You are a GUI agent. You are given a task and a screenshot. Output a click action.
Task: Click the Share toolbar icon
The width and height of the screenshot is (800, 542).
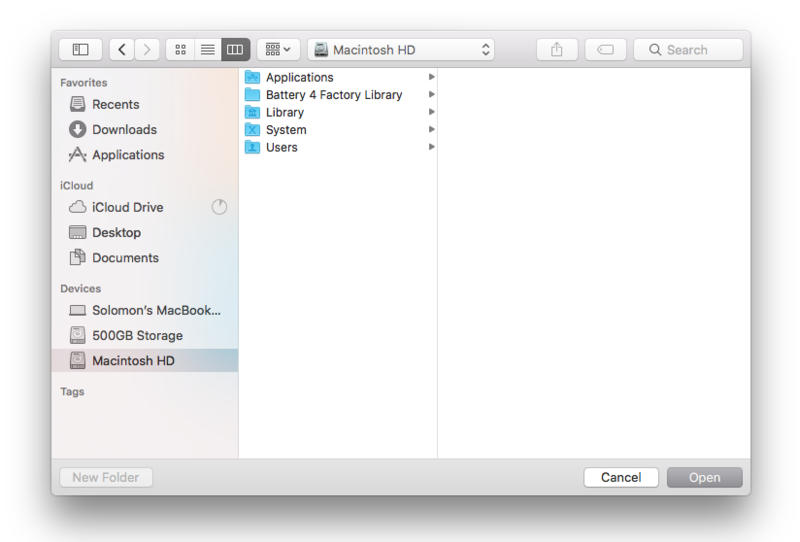coord(557,50)
